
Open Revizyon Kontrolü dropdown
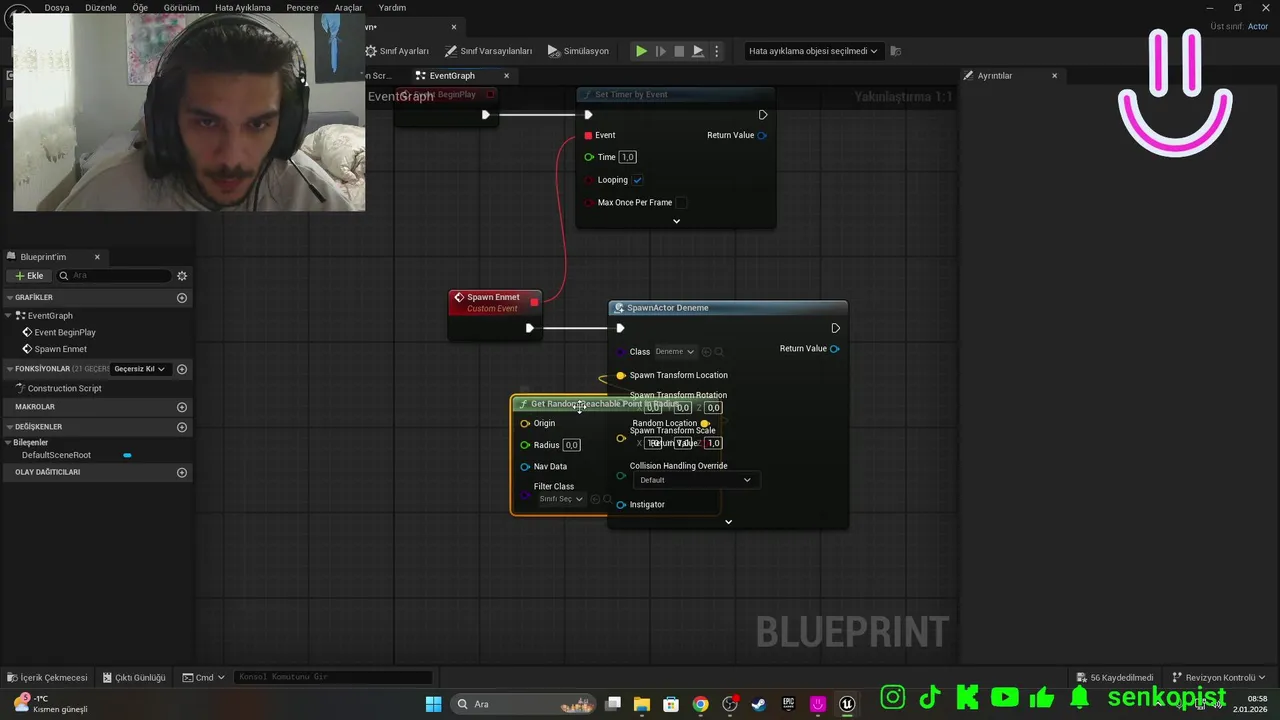tap(1218, 677)
